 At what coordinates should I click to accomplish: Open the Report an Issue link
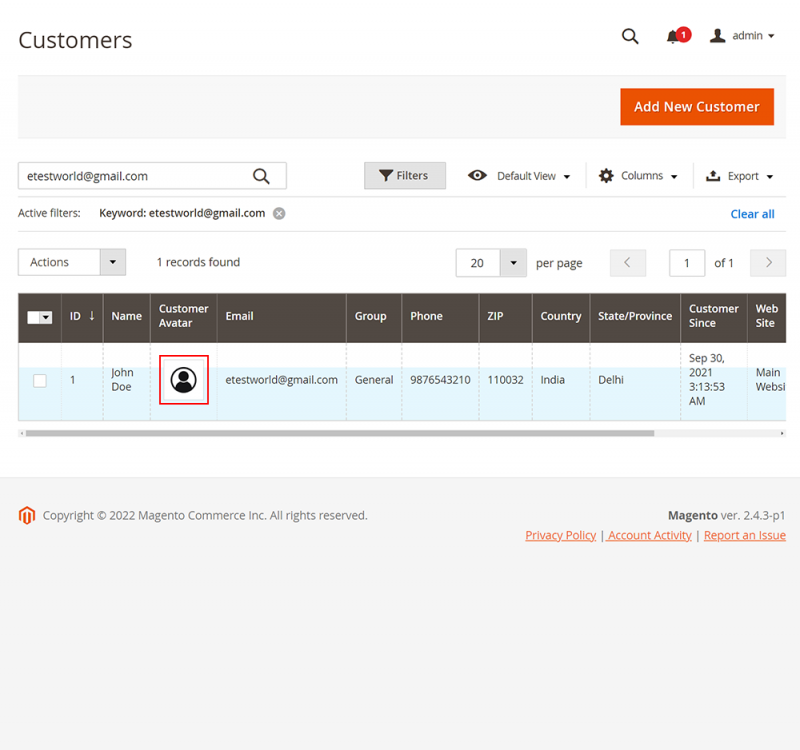point(744,535)
